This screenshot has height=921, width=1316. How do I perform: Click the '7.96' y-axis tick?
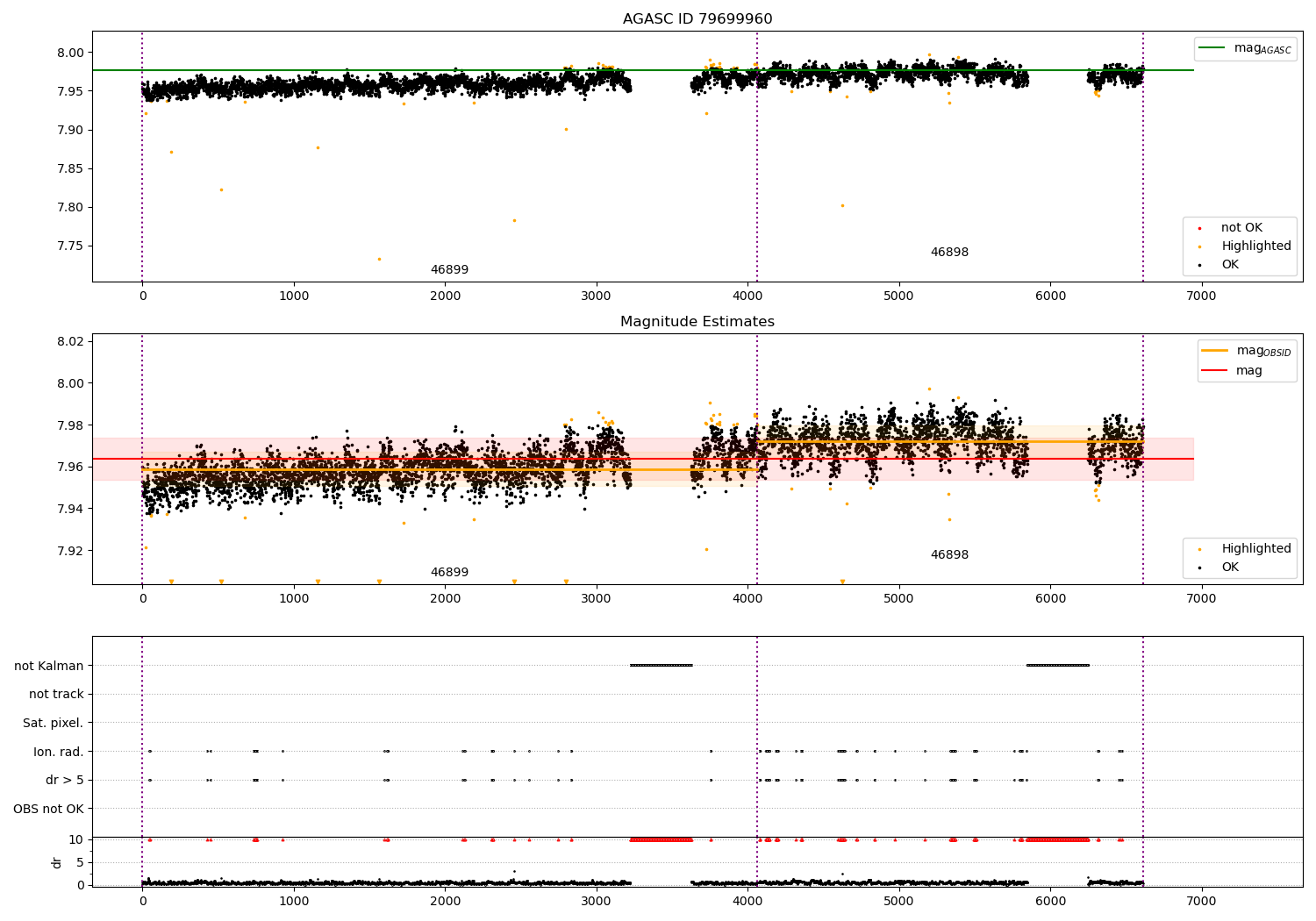pyautogui.click(x=70, y=467)
